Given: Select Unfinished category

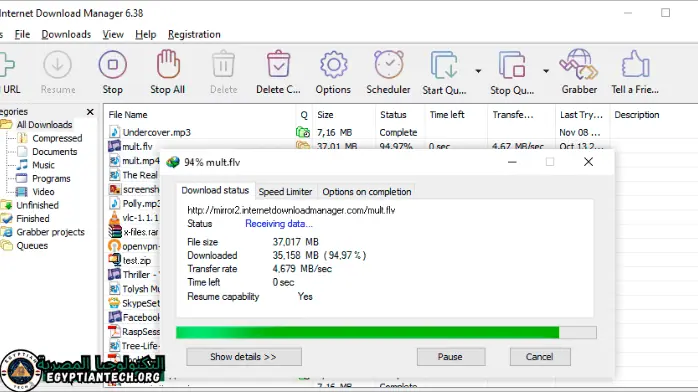Looking at the screenshot, I should pyautogui.click(x=37, y=205).
